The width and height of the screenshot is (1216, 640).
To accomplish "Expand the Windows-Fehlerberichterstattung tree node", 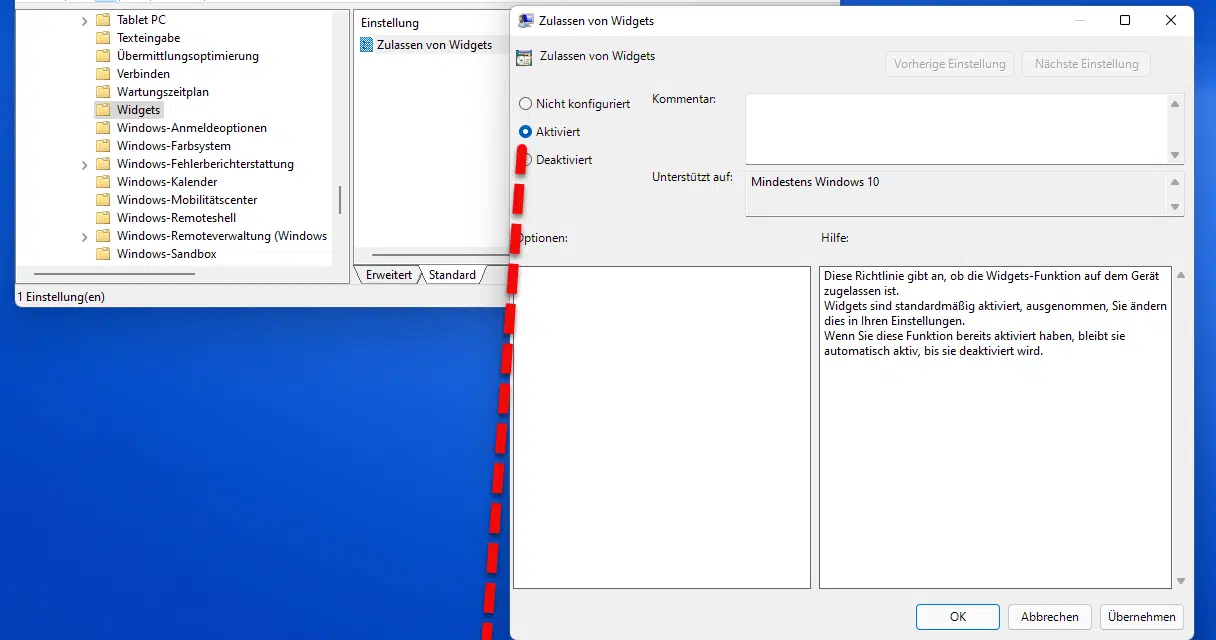I will [84, 164].
